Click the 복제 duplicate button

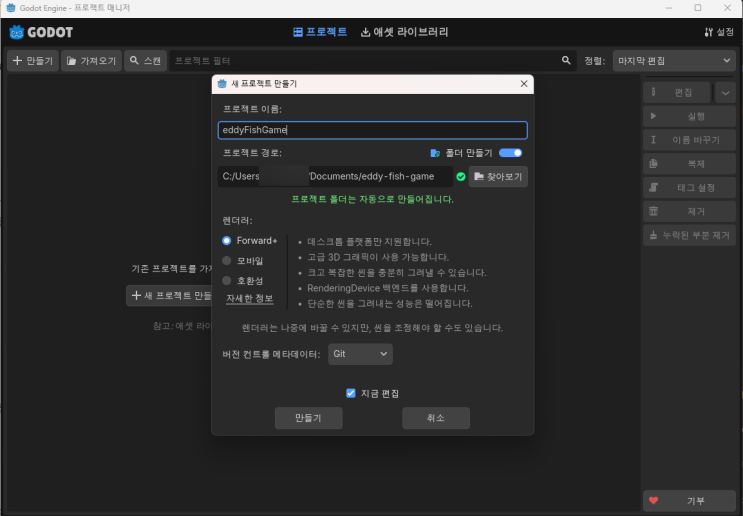click(x=689, y=163)
